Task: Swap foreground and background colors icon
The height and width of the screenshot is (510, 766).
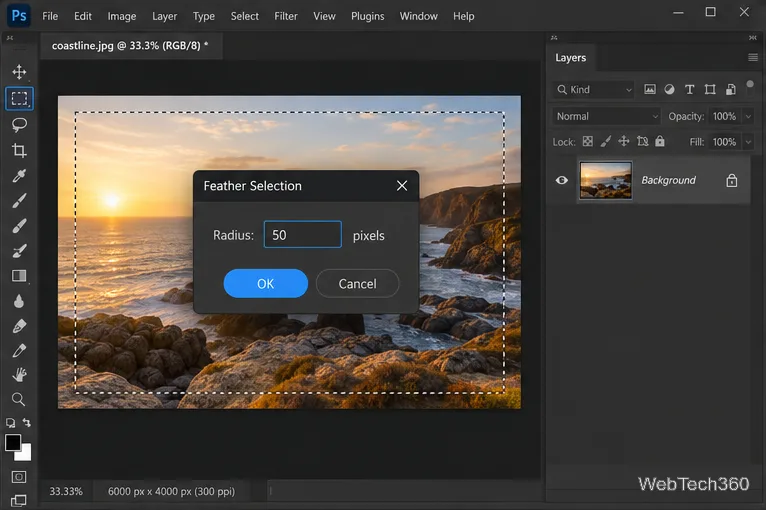Action: click(26, 423)
